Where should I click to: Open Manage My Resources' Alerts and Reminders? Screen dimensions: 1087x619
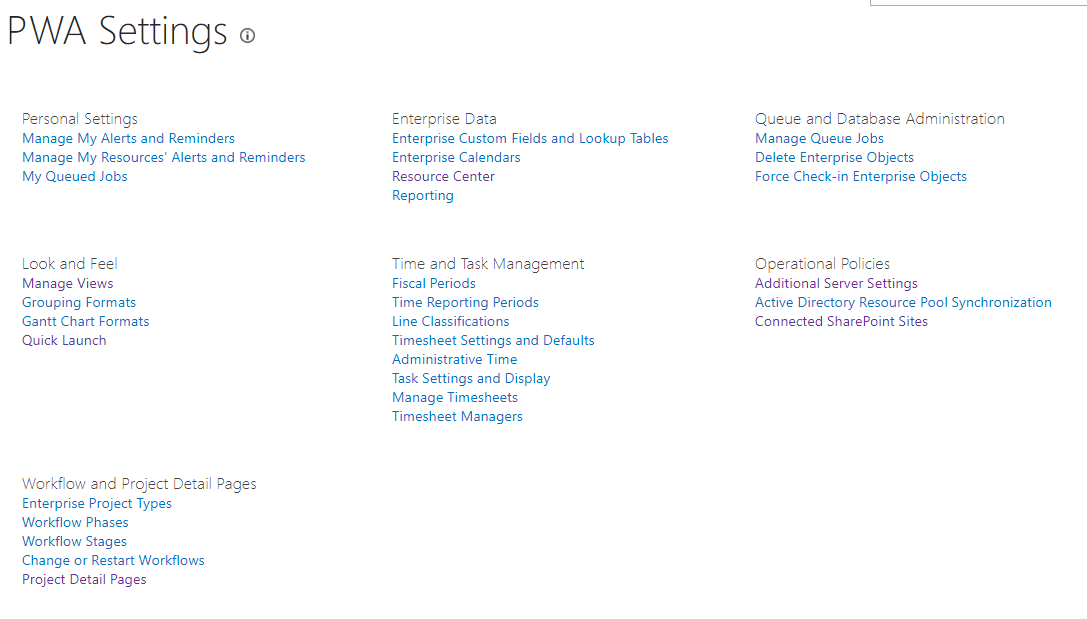(164, 157)
